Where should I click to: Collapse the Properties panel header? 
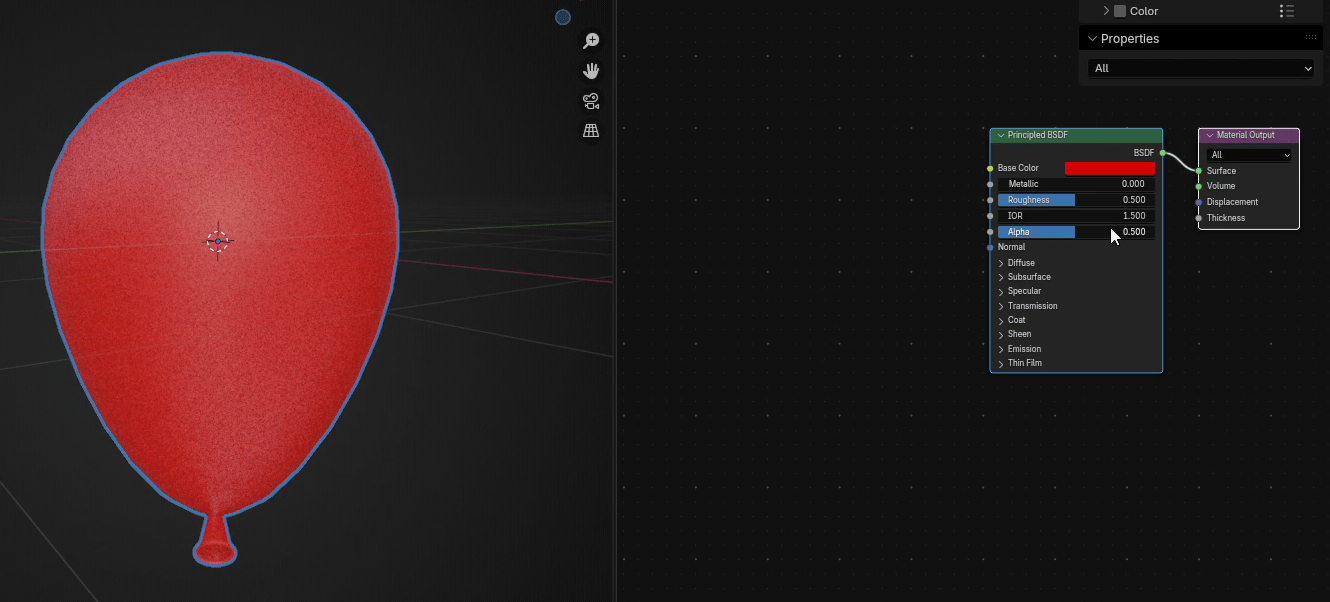[1092, 38]
